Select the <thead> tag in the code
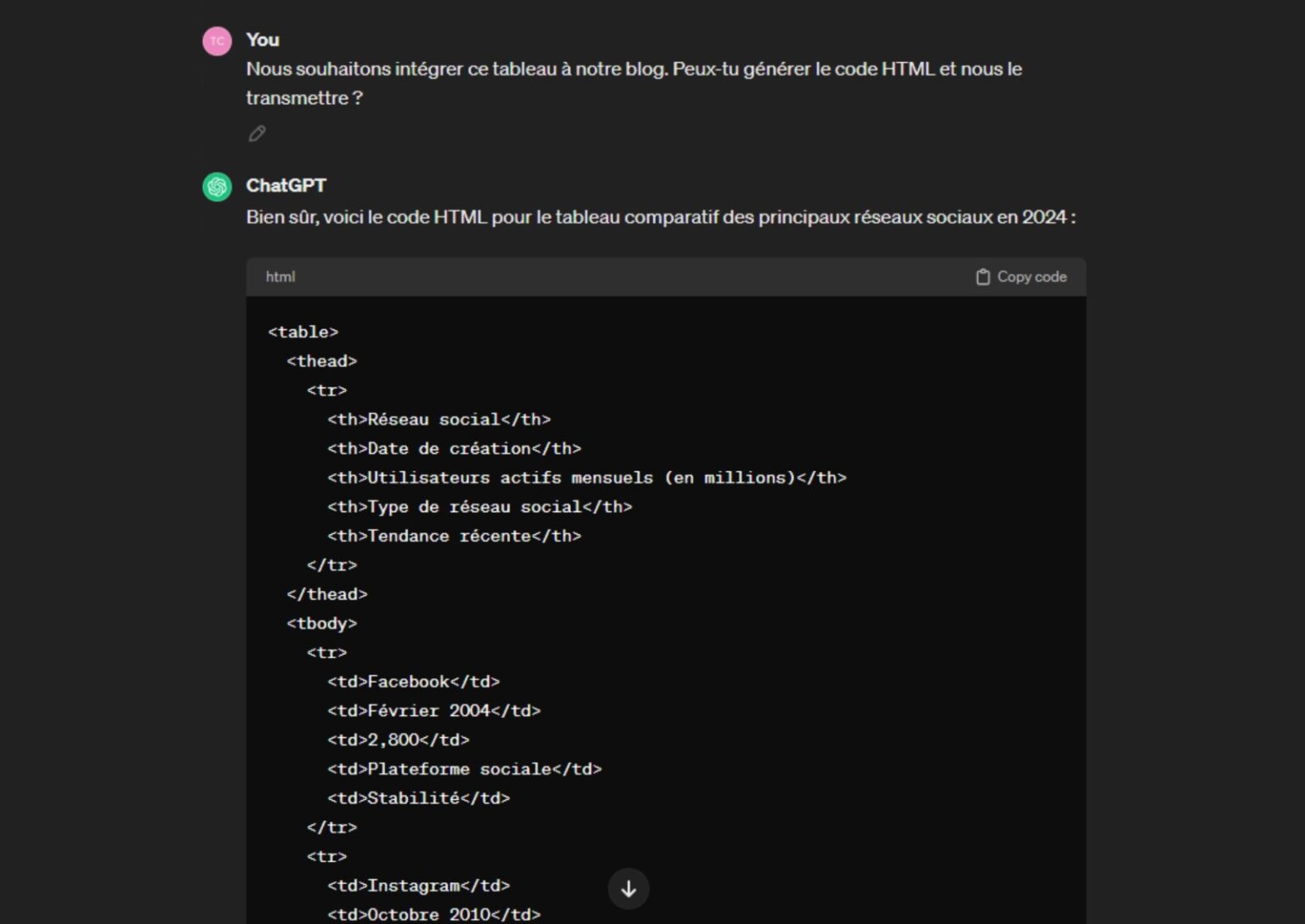 click(x=322, y=361)
